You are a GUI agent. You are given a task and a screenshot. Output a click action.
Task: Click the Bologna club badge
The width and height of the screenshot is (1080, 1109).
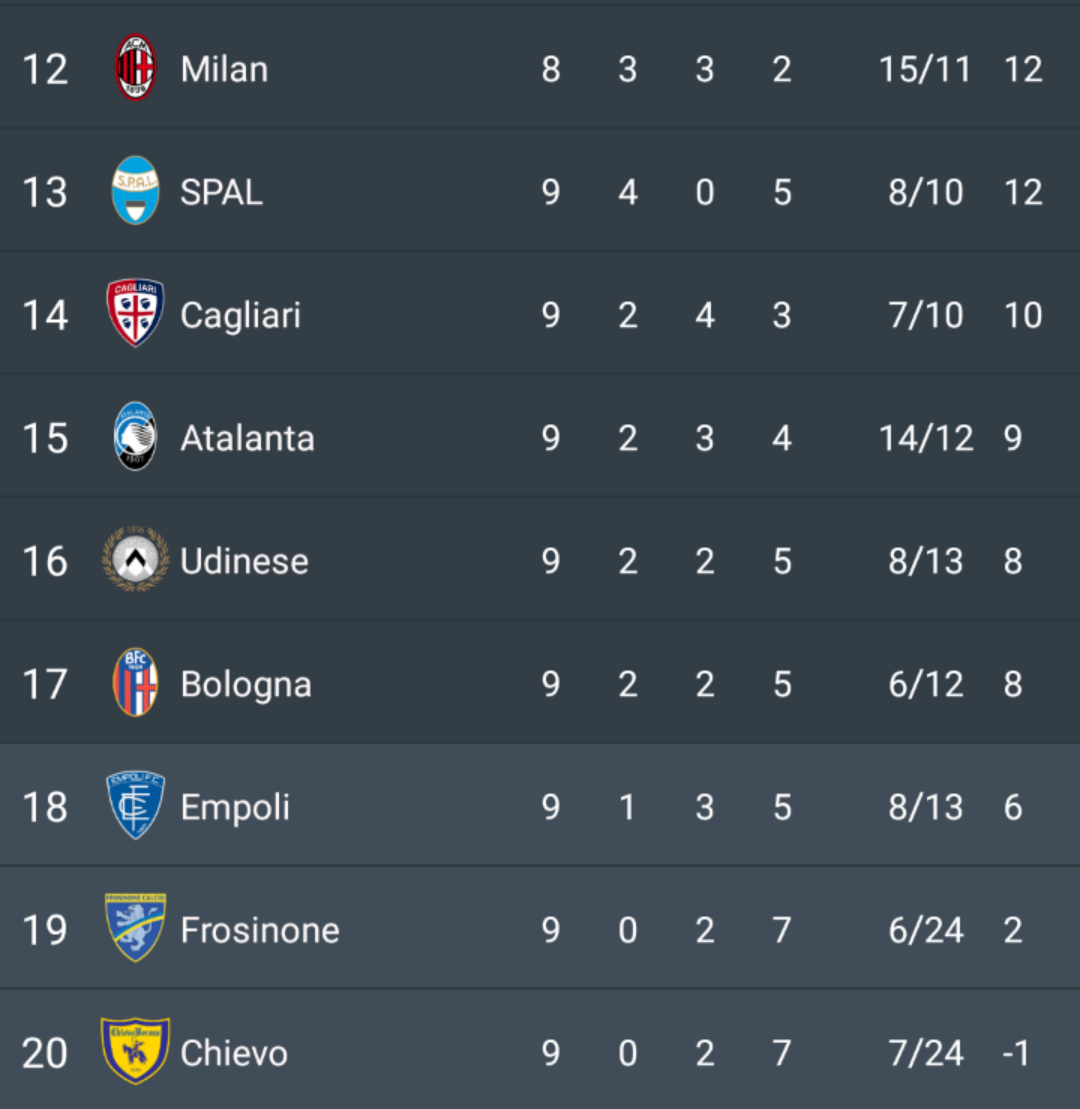[x=135, y=683]
